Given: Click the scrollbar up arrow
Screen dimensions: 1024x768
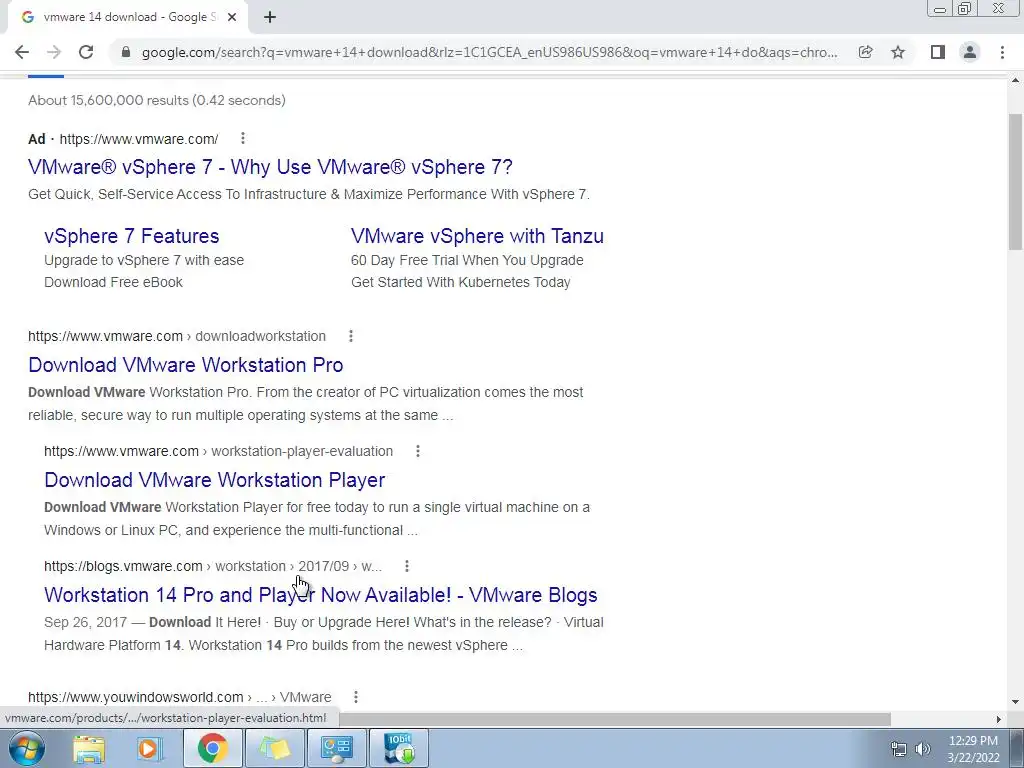Looking at the screenshot, I should 1015,81.
